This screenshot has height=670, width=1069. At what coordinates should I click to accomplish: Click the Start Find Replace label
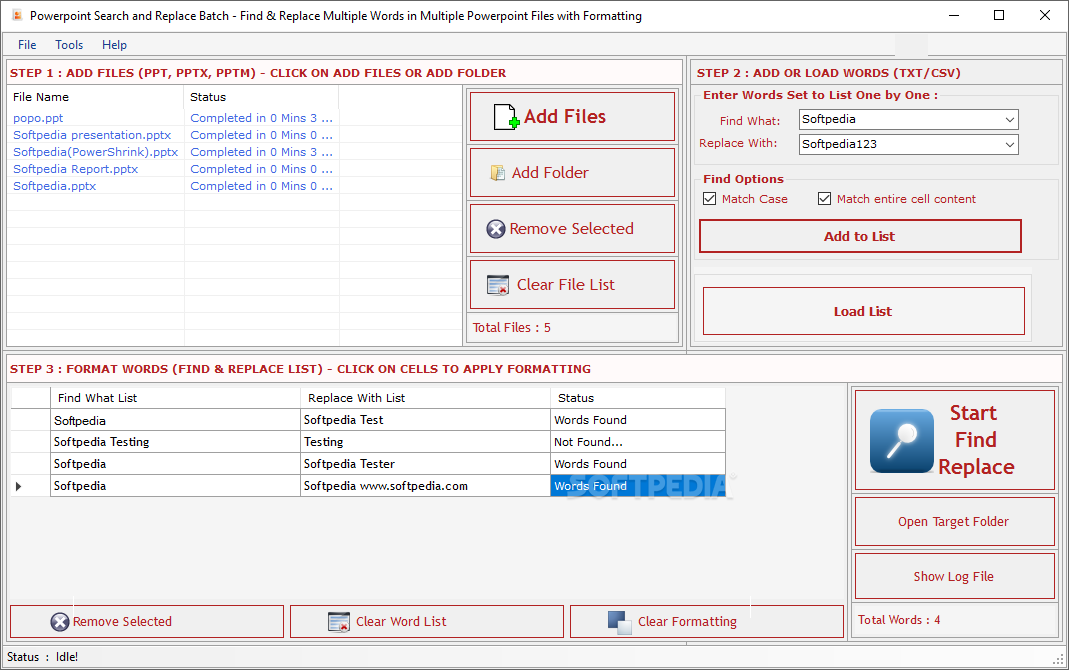[976, 440]
